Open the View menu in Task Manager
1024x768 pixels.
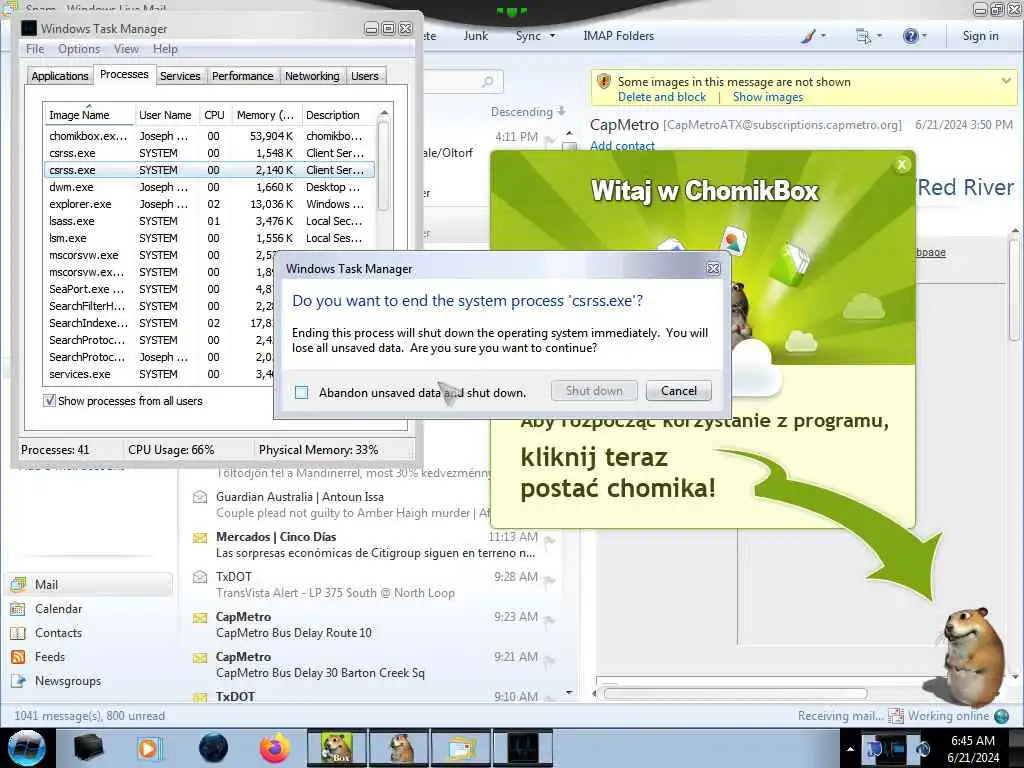coord(126,49)
